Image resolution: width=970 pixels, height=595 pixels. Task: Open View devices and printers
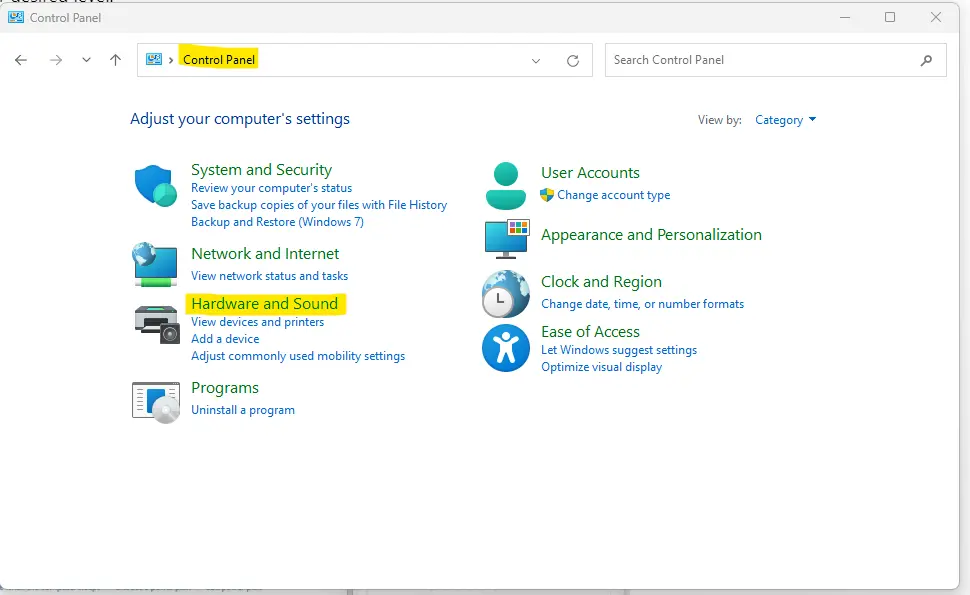coord(257,322)
